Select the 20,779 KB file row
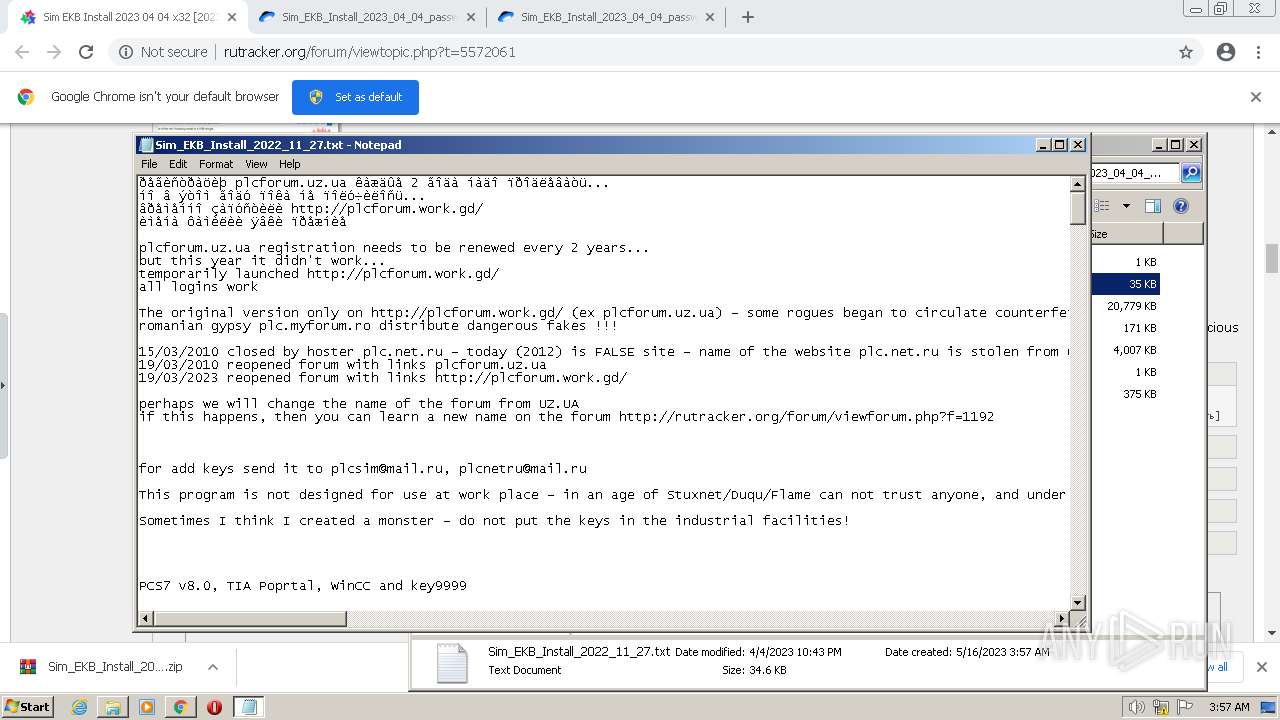This screenshot has height=720, width=1280. tap(1126, 306)
